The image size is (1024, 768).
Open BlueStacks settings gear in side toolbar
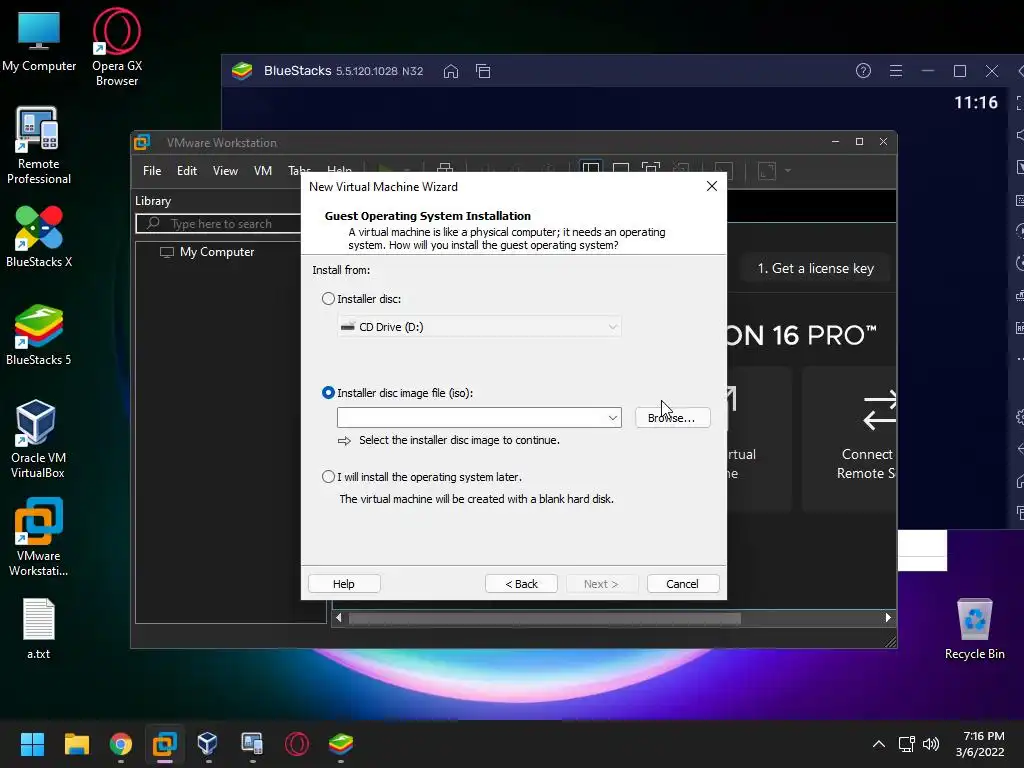(x=1019, y=417)
